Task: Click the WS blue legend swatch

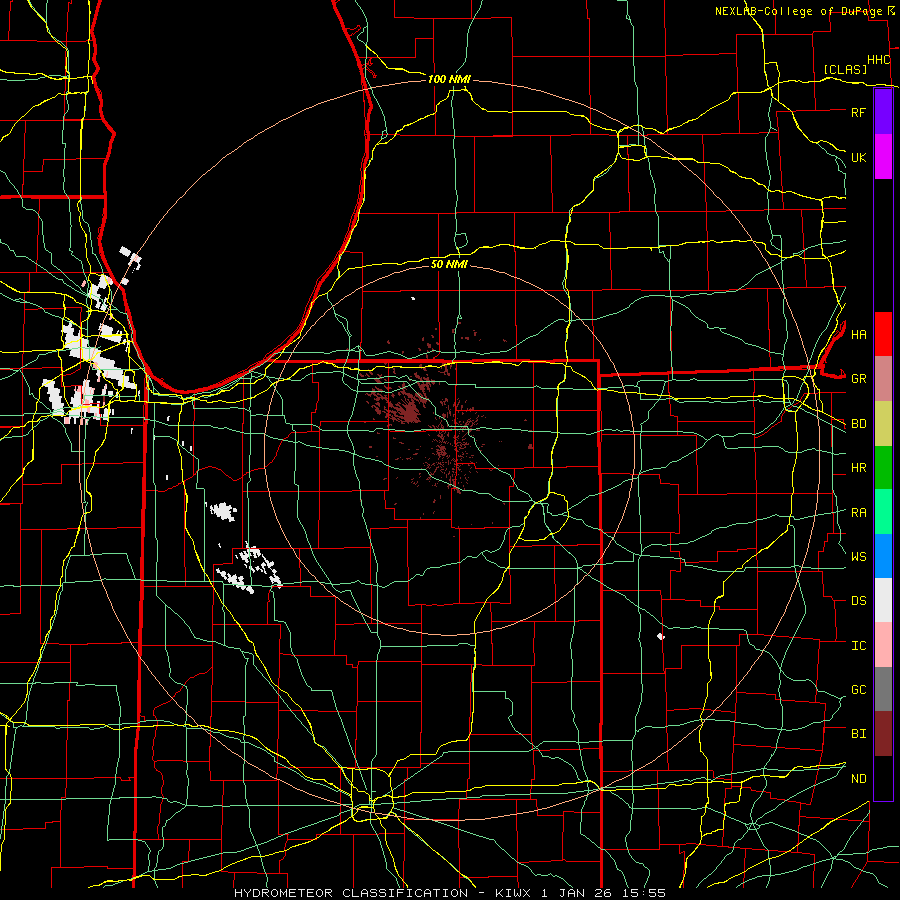Action: pyautogui.click(x=883, y=556)
